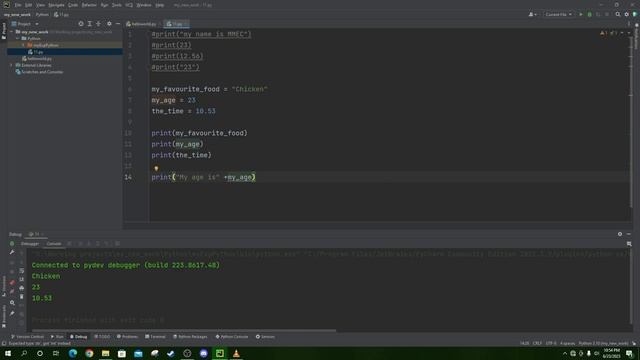640x360 pixels.
Task: Click the pin tab icon in Debug sidebar
Action: [12, 313]
